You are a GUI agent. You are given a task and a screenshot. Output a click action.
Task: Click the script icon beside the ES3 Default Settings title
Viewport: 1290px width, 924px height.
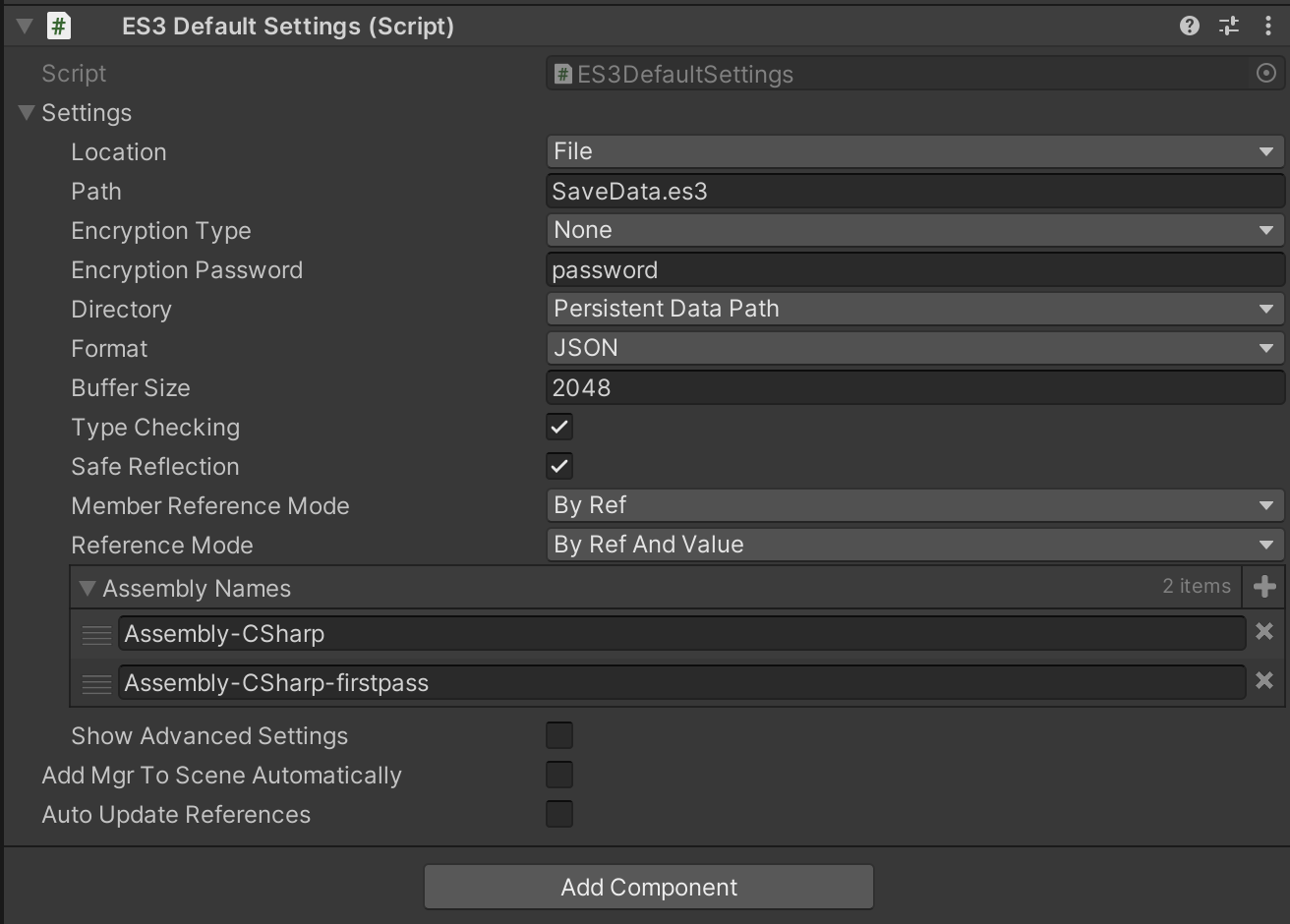[59, 27]
